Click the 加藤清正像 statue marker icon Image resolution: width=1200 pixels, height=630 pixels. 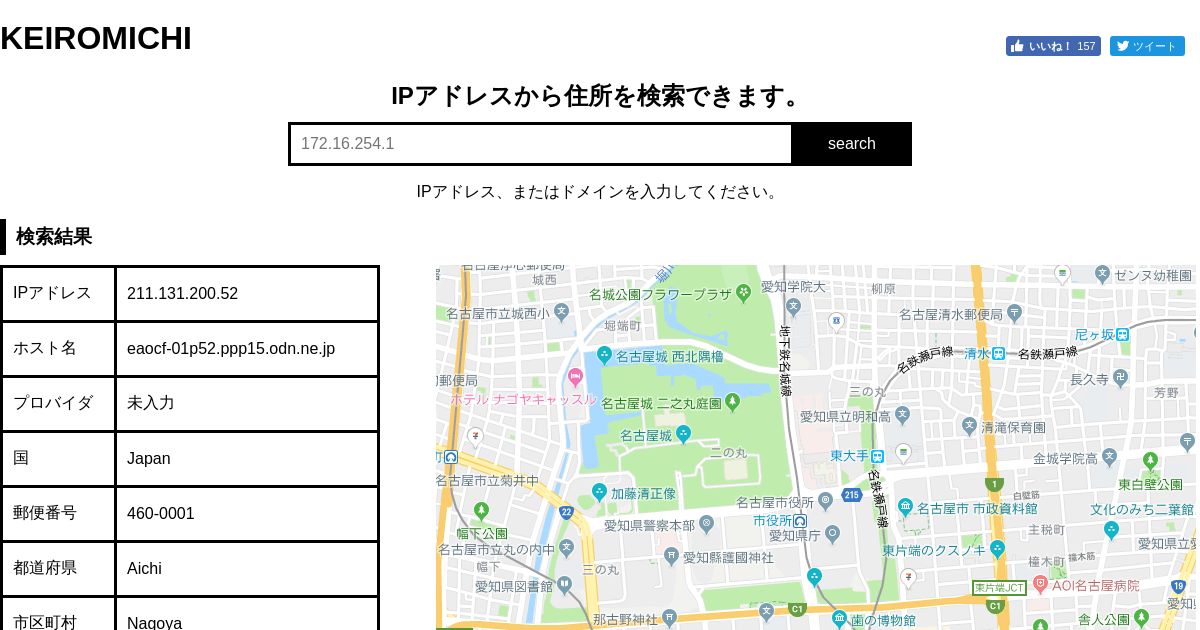(x=599, y=492)
